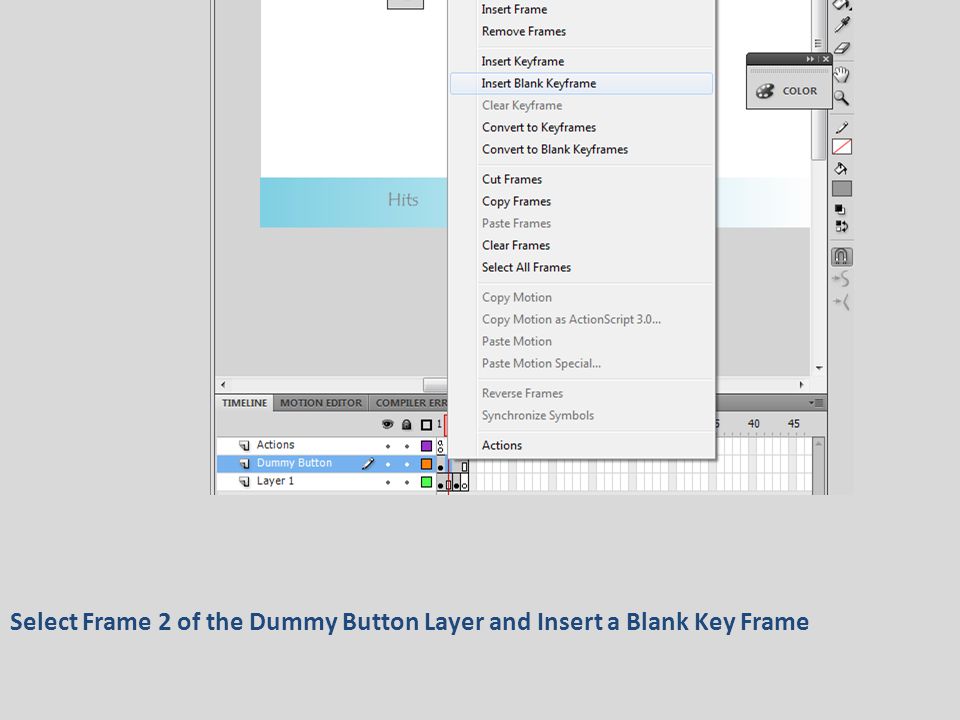Click the pencil icon on Dummy Button layer
Image resolution: width=960 pixels, height=720 pixels.
(368, 463)
